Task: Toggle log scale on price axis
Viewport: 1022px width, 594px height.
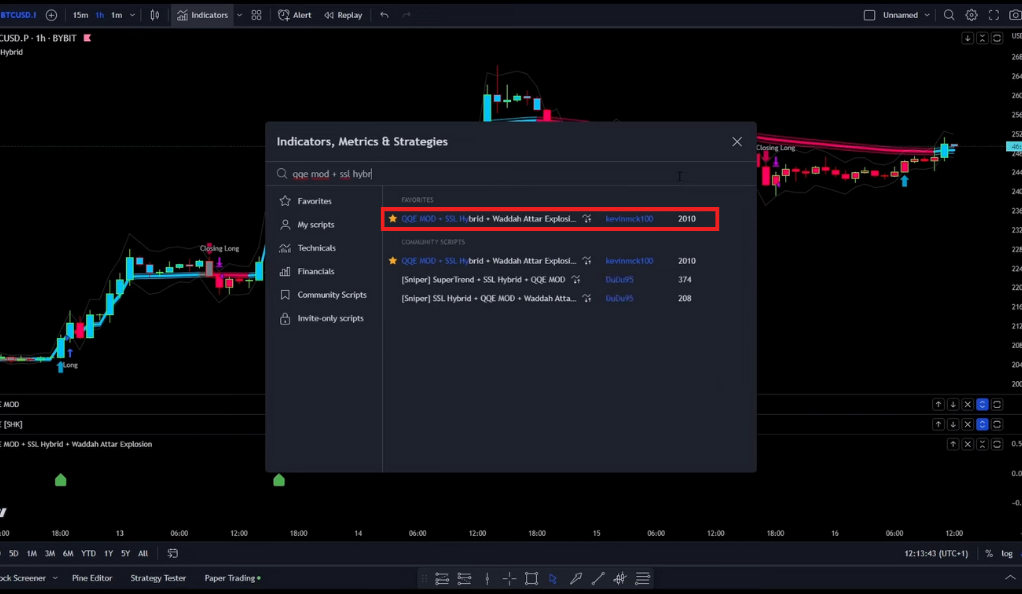Action: tap(1007, 554)
